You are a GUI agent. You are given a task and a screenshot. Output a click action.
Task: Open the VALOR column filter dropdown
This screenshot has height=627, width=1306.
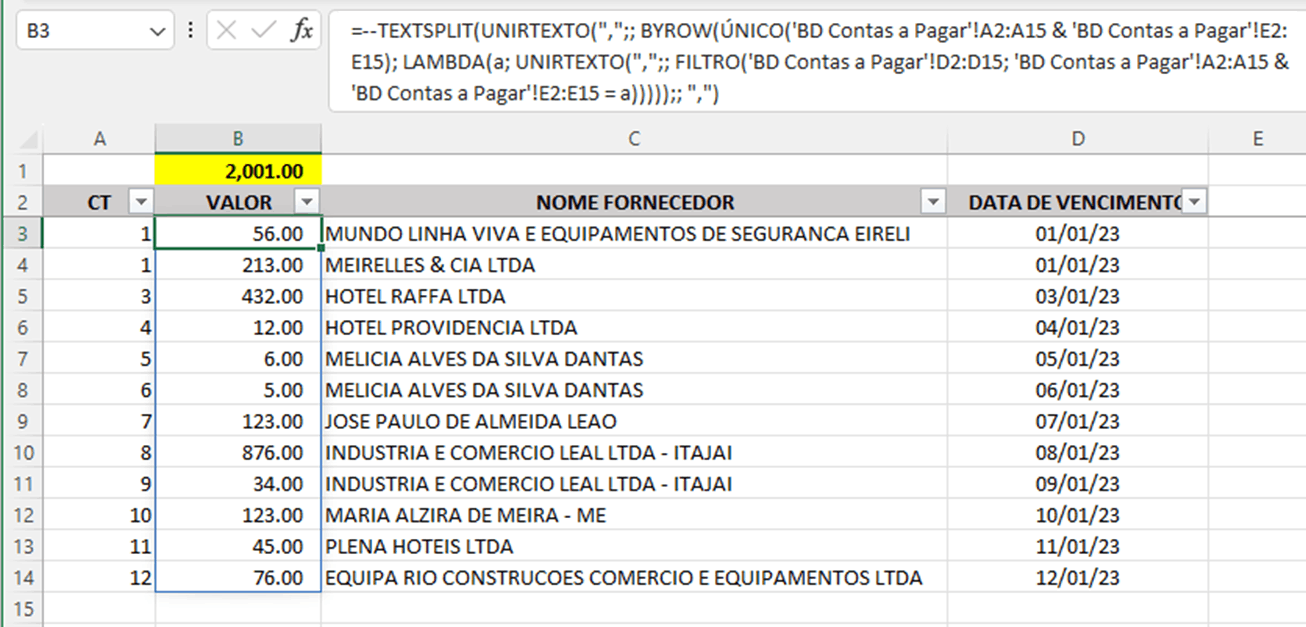[x=307, y=202]
